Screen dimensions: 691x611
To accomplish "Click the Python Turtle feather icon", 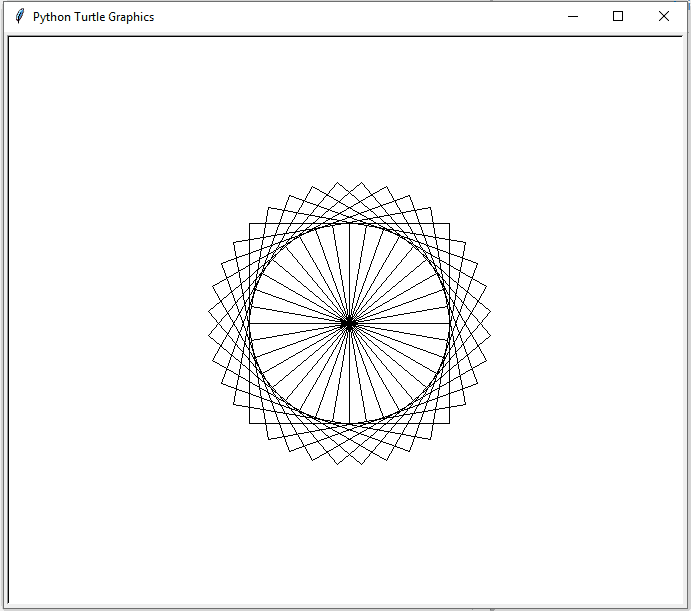I will coord(19,16).
